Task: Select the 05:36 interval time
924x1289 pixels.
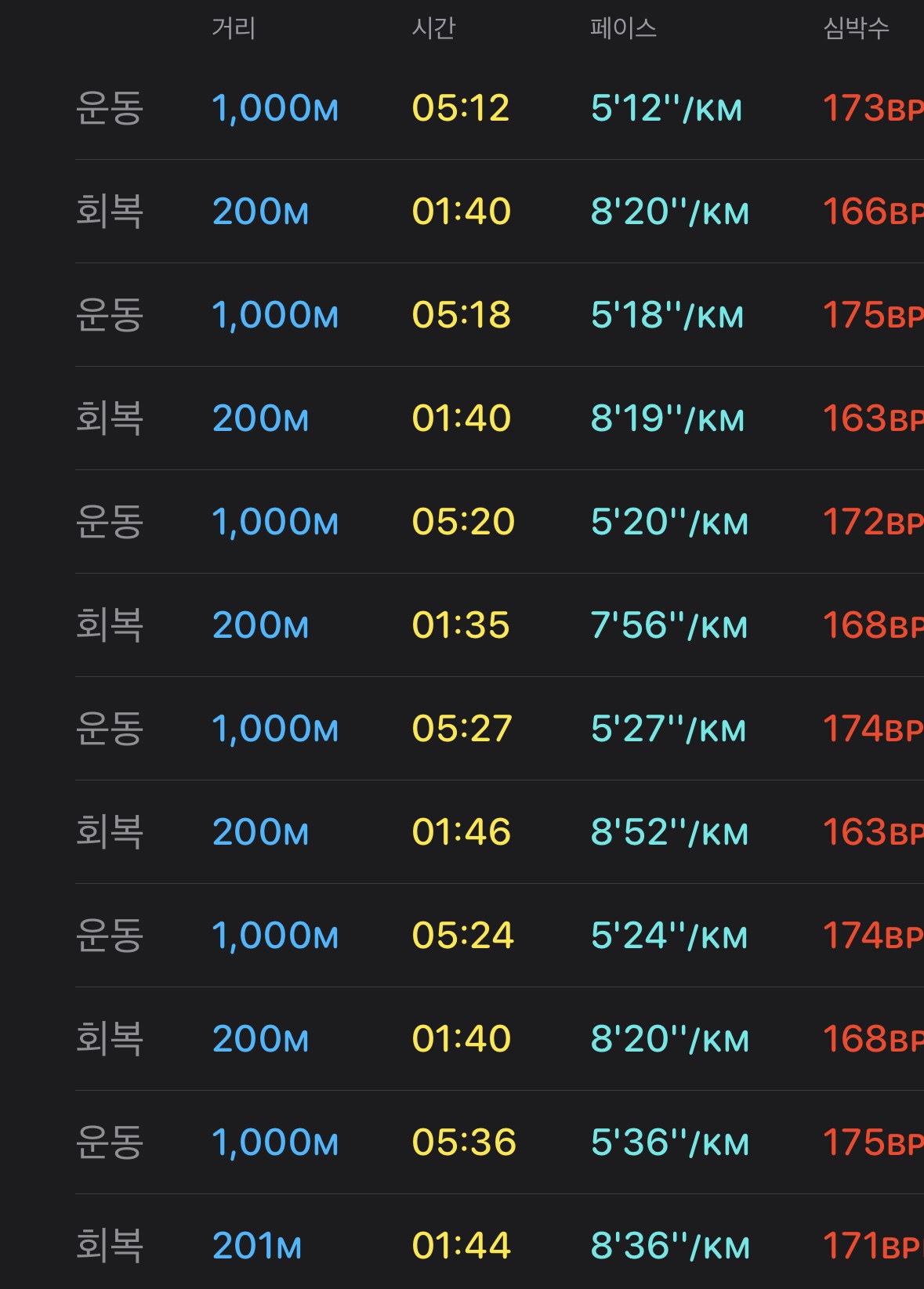Action: pyautogui.click(x=464, y=1142)
